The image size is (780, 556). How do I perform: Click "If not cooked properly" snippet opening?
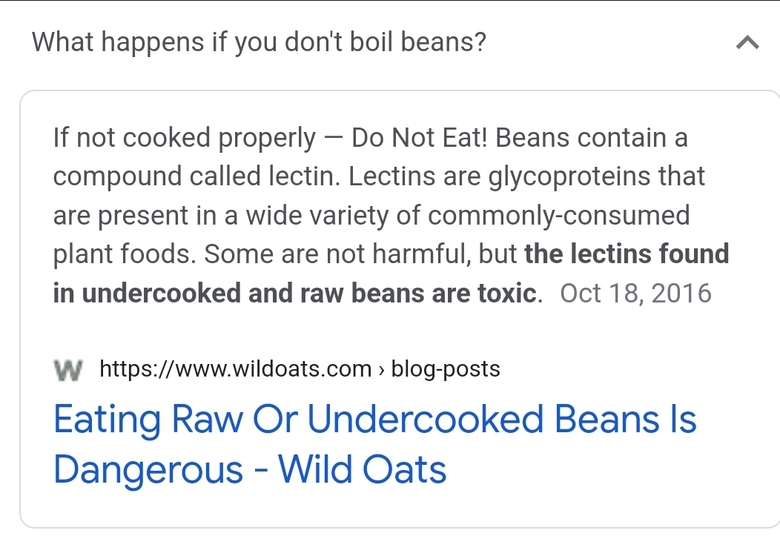(185, 138)
